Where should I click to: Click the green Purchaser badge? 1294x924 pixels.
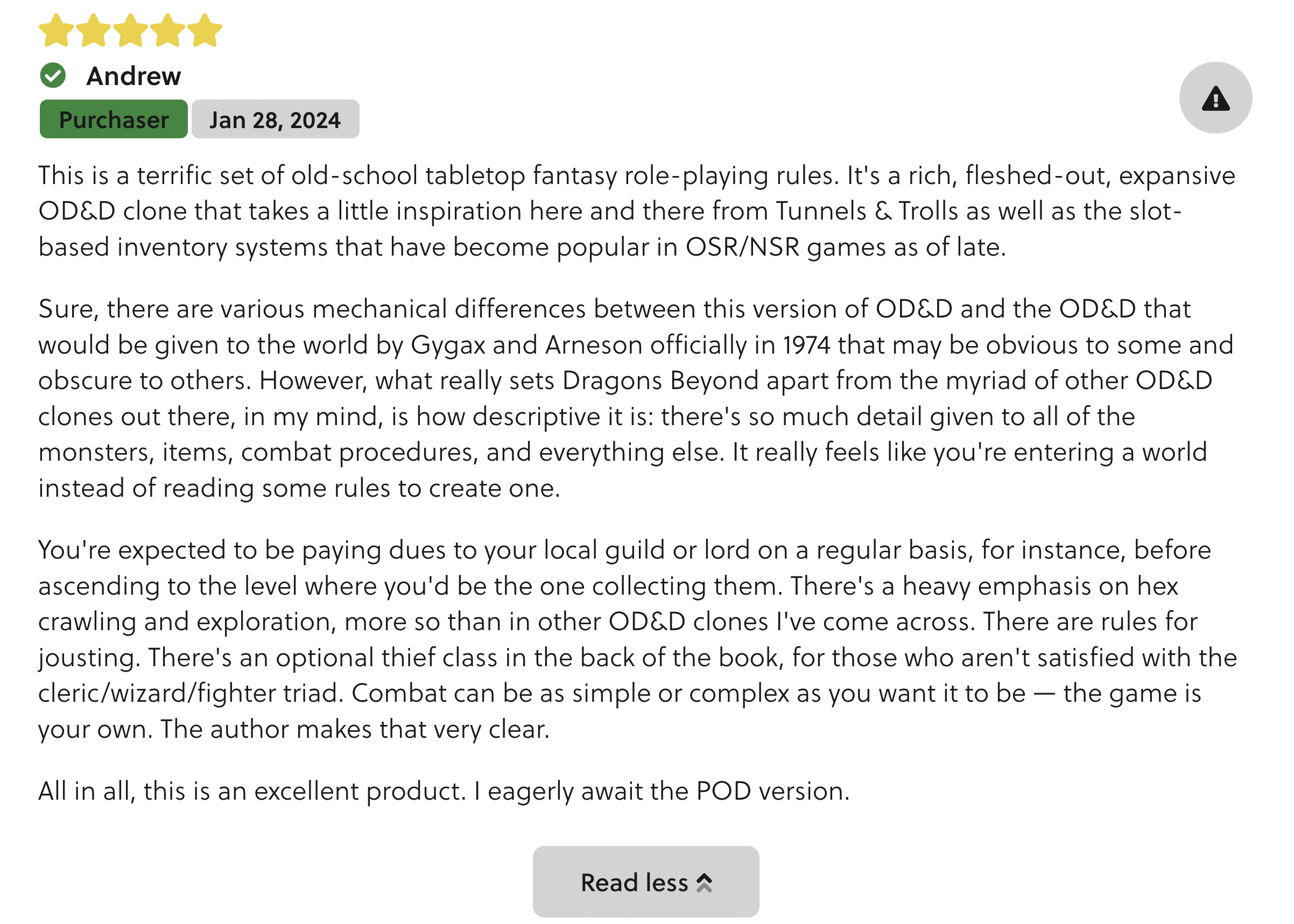pyautogui.click(x=114, y=119)
